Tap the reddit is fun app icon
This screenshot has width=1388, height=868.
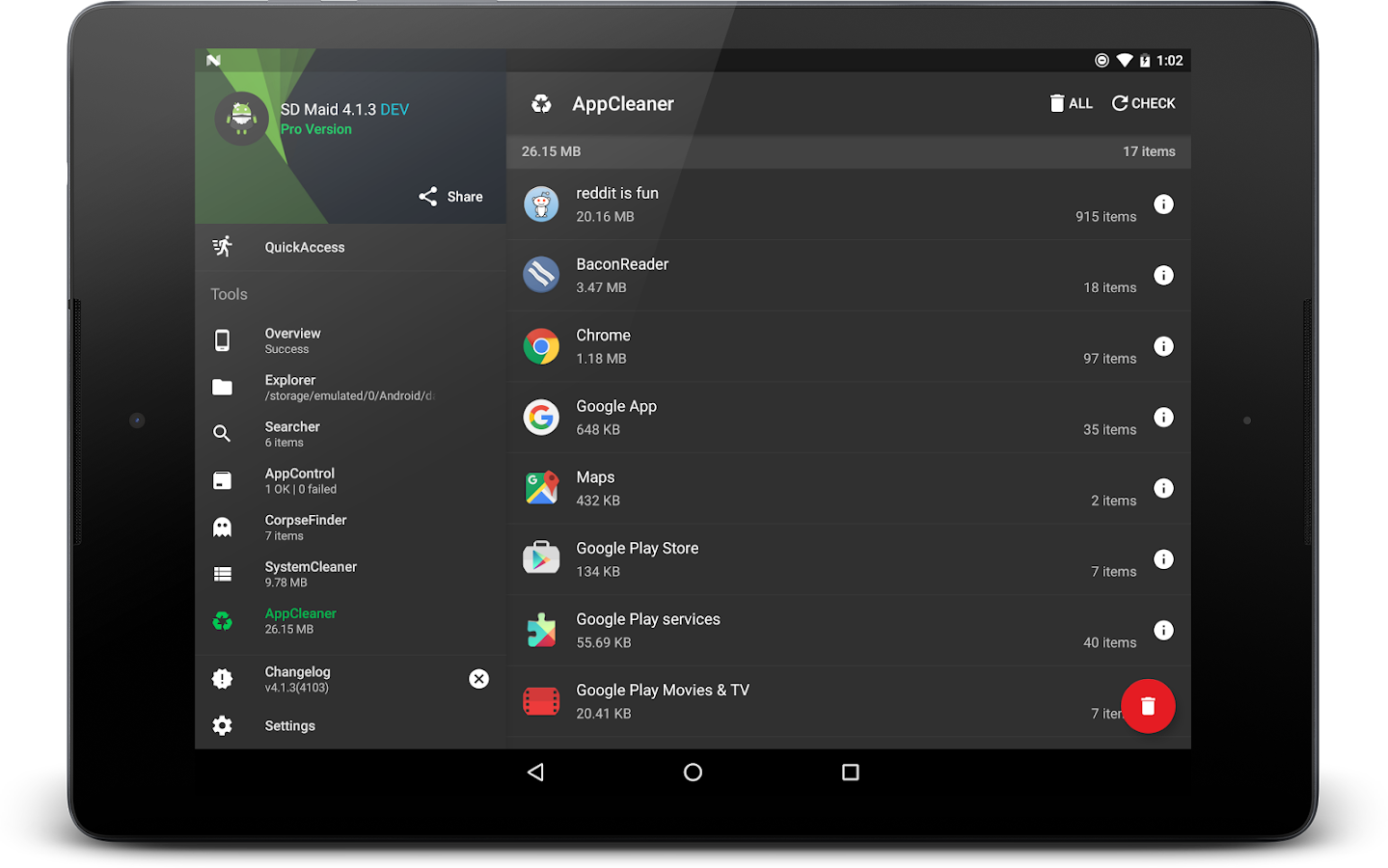541,203
